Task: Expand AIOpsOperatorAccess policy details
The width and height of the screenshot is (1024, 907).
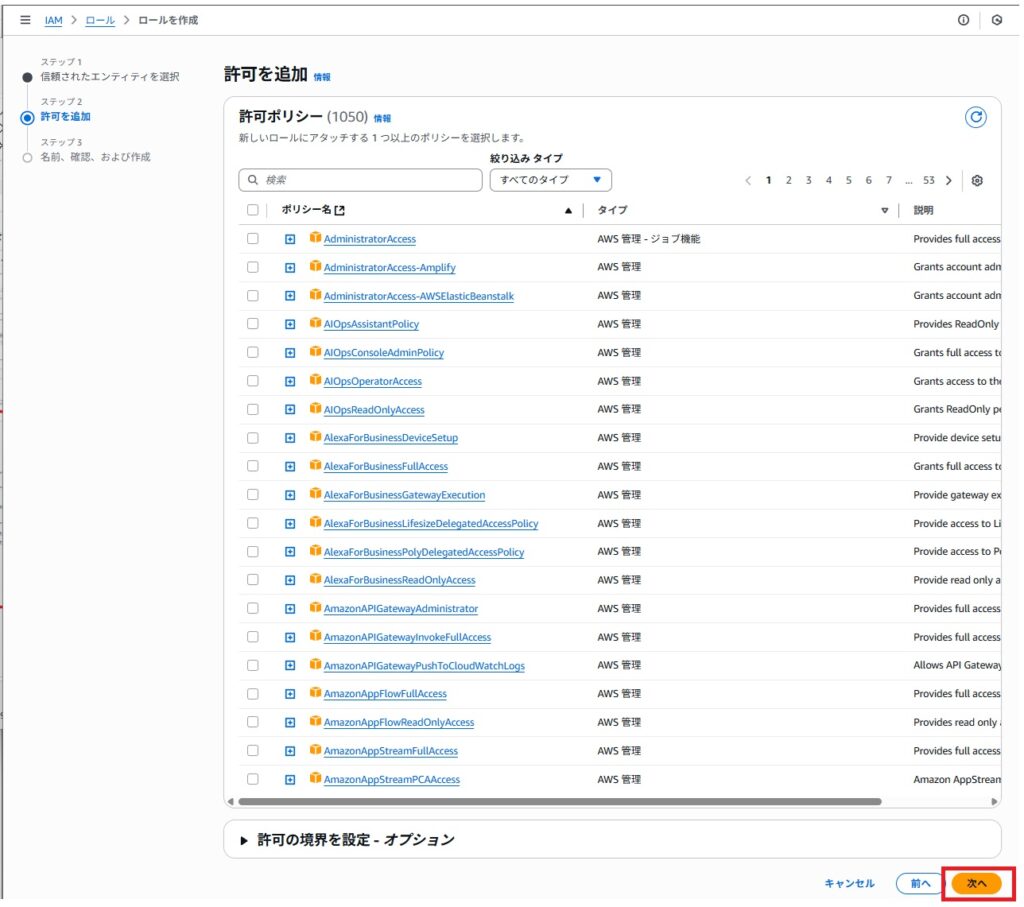Action: point(290,381)
